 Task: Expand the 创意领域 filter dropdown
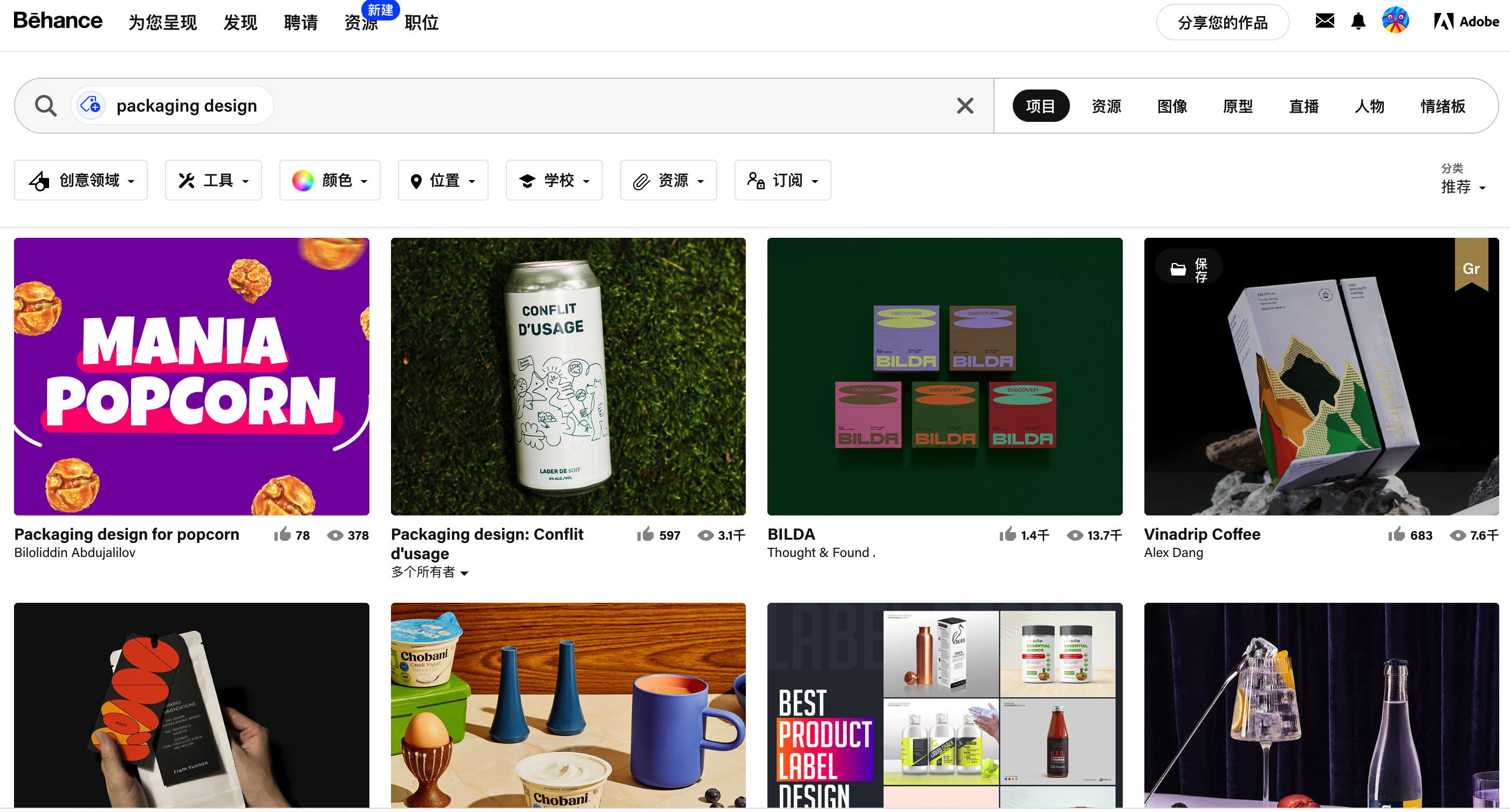click(81, 181)
